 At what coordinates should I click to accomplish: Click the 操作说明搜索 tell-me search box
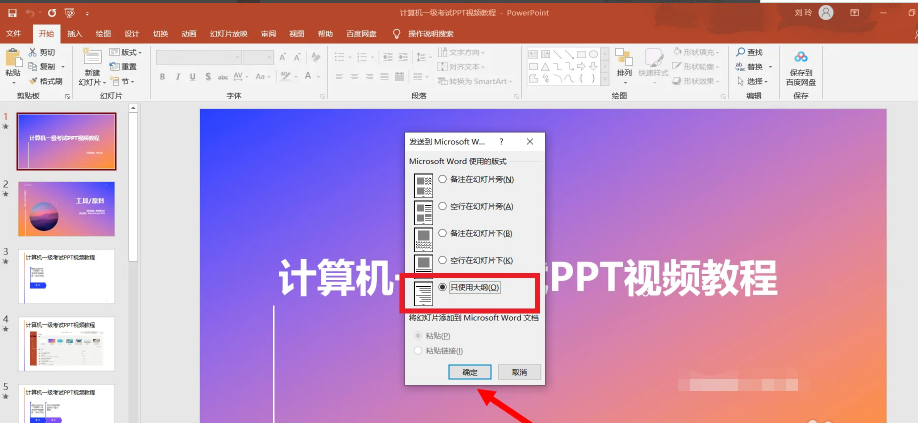(x=436, y=33)
